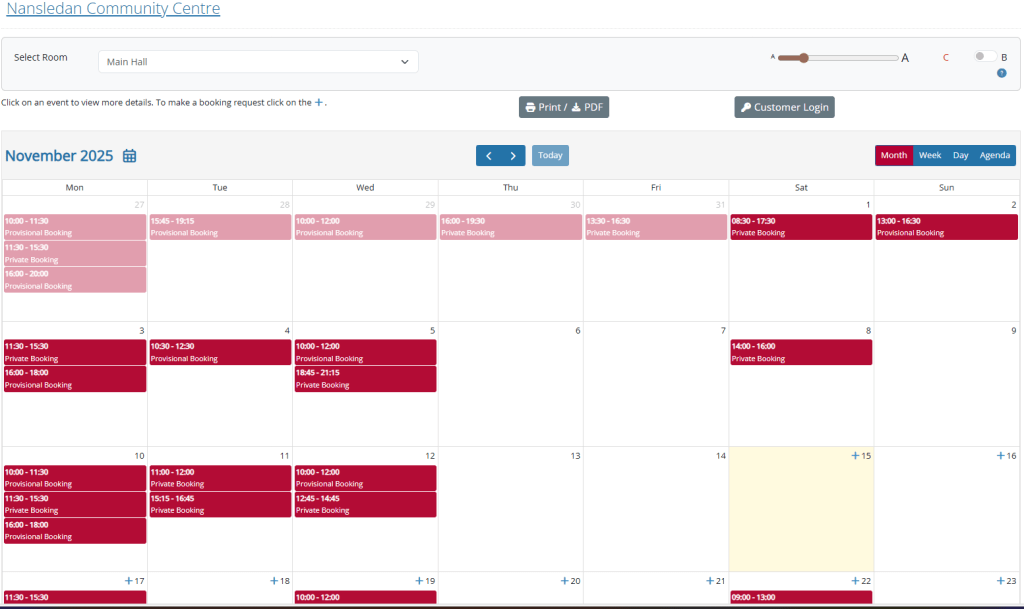This screenshot has width=1024, height=609.
Task: Request a booking on the 20th
Action: [564, 581]
